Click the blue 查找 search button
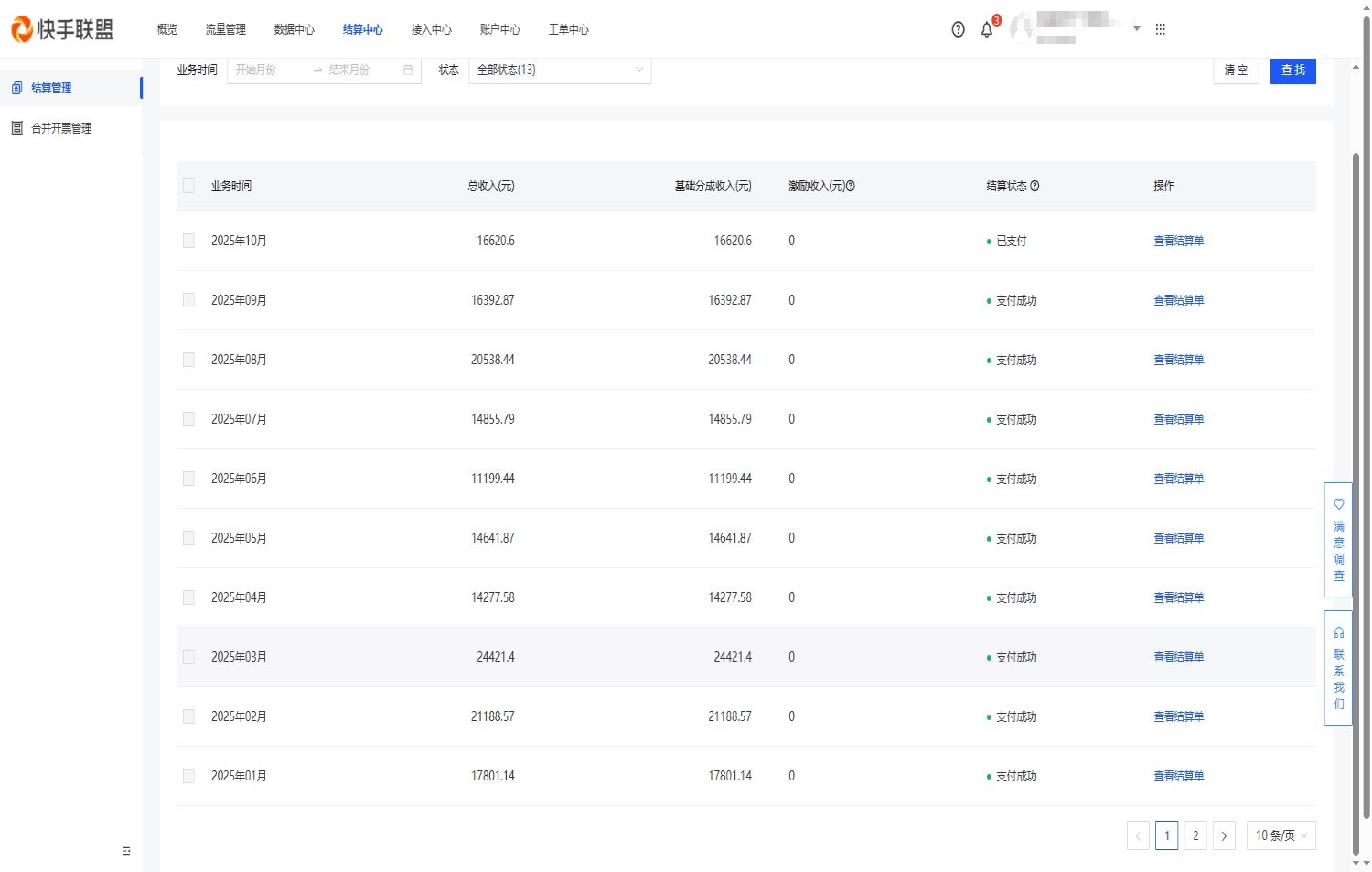The image size is (1372, 872). click(1292, 70)
